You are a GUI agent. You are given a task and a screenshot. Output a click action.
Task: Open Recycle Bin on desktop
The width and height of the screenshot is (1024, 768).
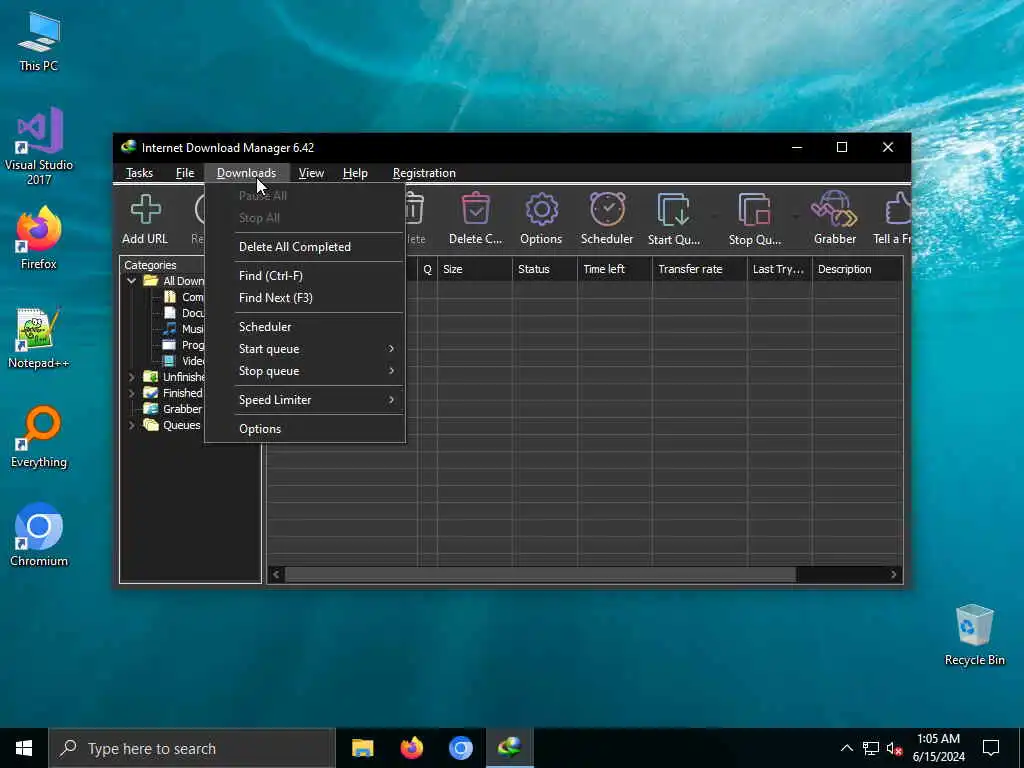click(974, 635)
